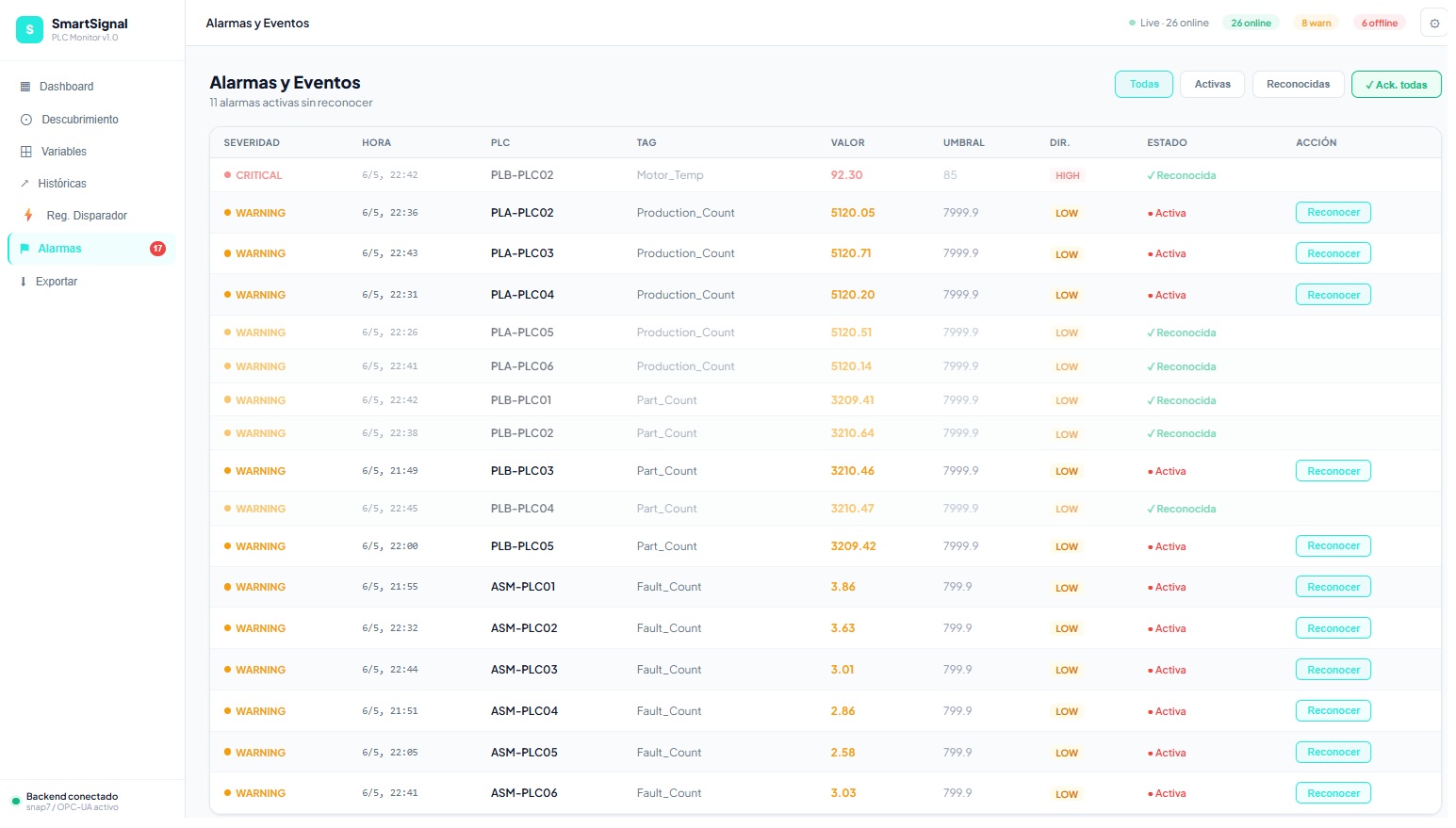Click the UMBRAL column header

point(963,143)
